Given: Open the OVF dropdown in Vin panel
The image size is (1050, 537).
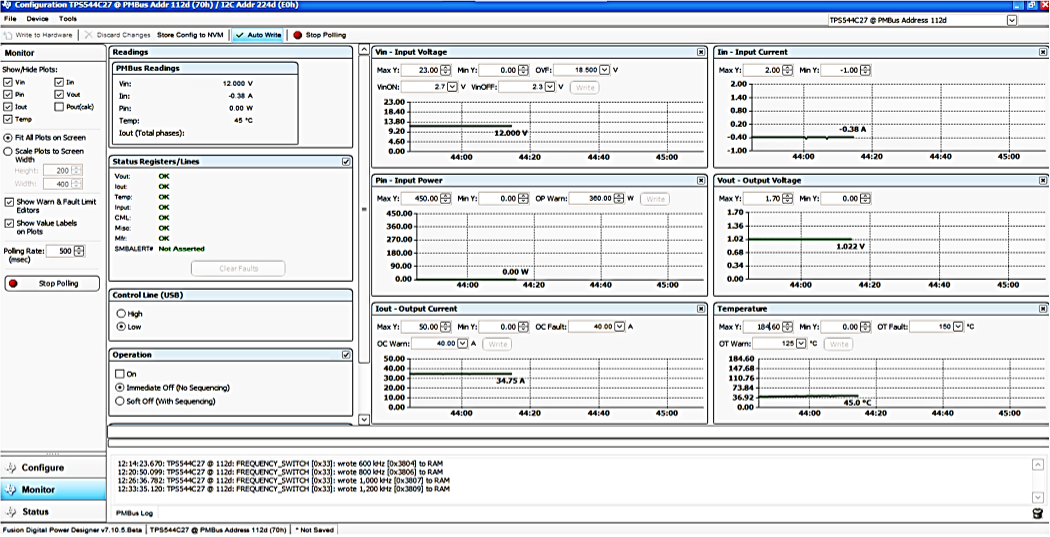Looking at the screenshot, I should (x=604, y=70).
